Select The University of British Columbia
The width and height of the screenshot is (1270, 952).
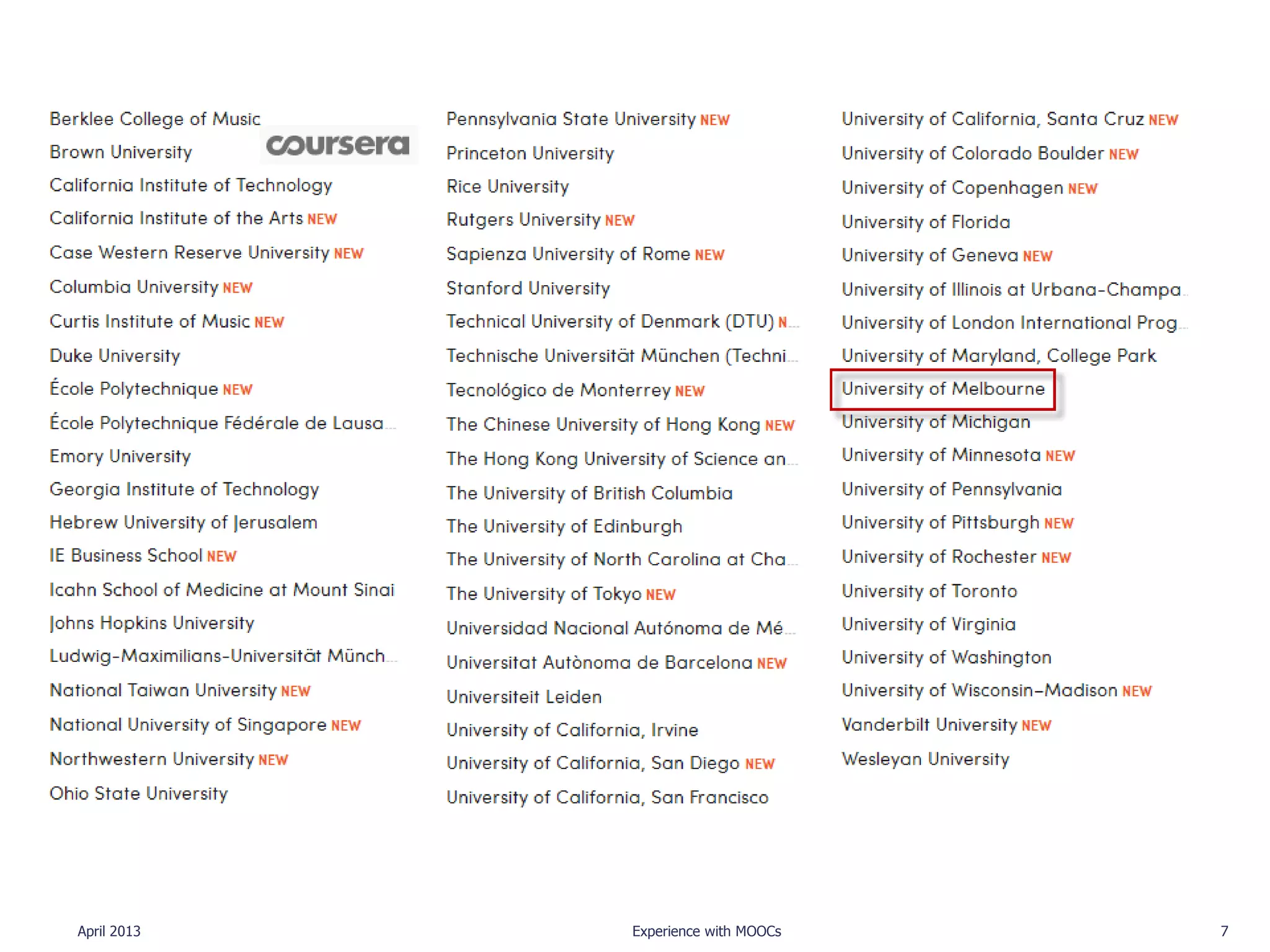(x=590, y=493)
